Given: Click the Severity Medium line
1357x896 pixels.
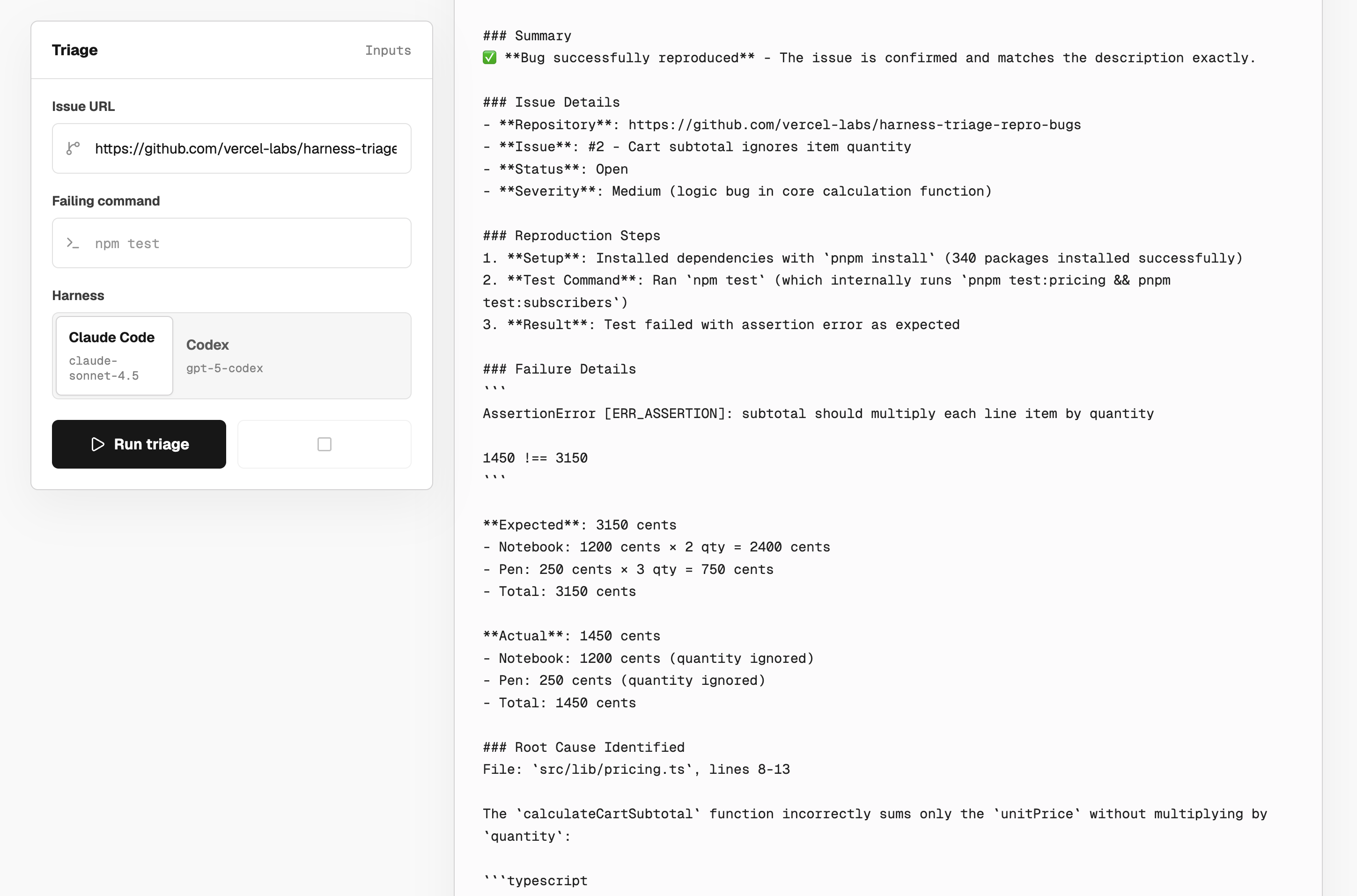Looking at the screenshot, I should [x=737, y=191].
